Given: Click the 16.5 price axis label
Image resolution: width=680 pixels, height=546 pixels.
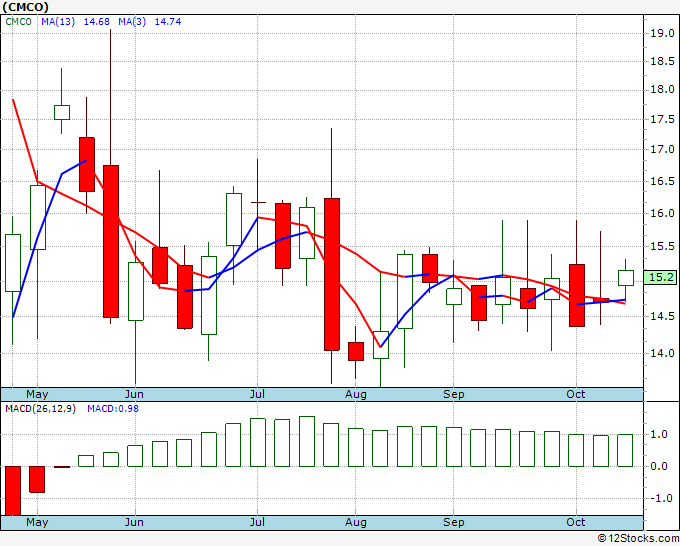Looking at the screenshot, I should pyautogui.click(x=662, y=181).
